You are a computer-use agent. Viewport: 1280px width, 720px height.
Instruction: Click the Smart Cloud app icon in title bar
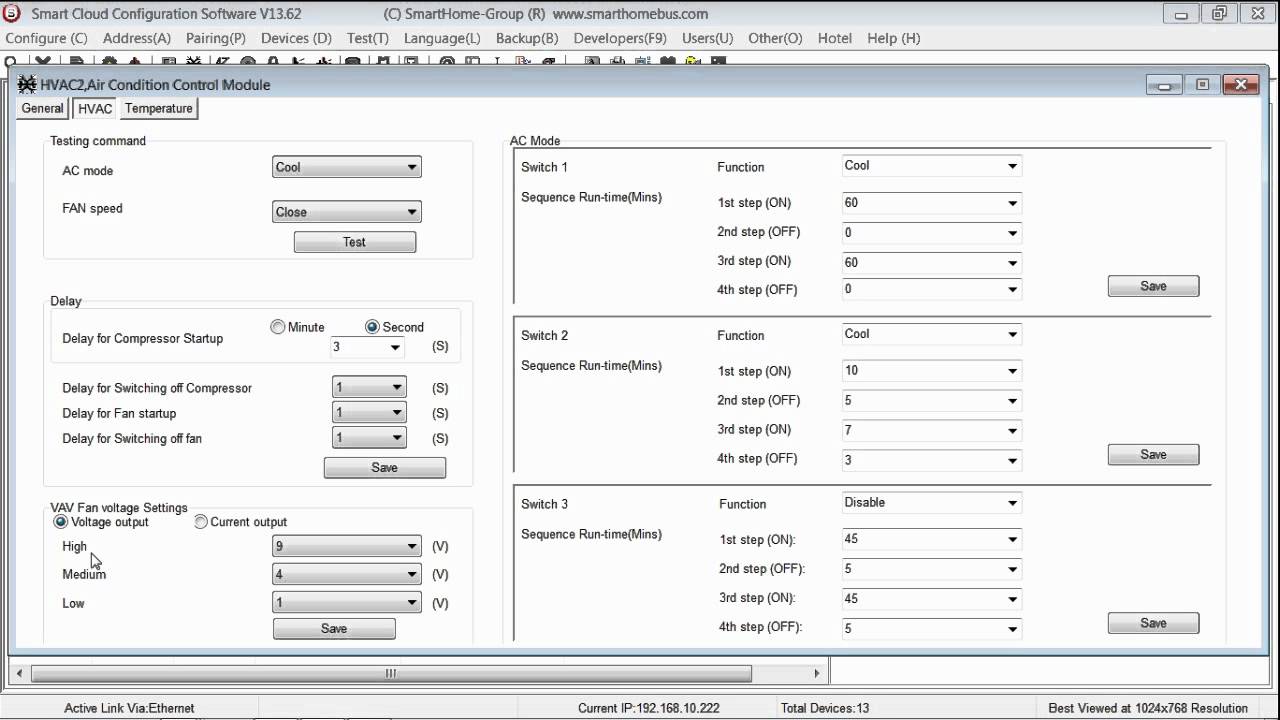[11, 14]
